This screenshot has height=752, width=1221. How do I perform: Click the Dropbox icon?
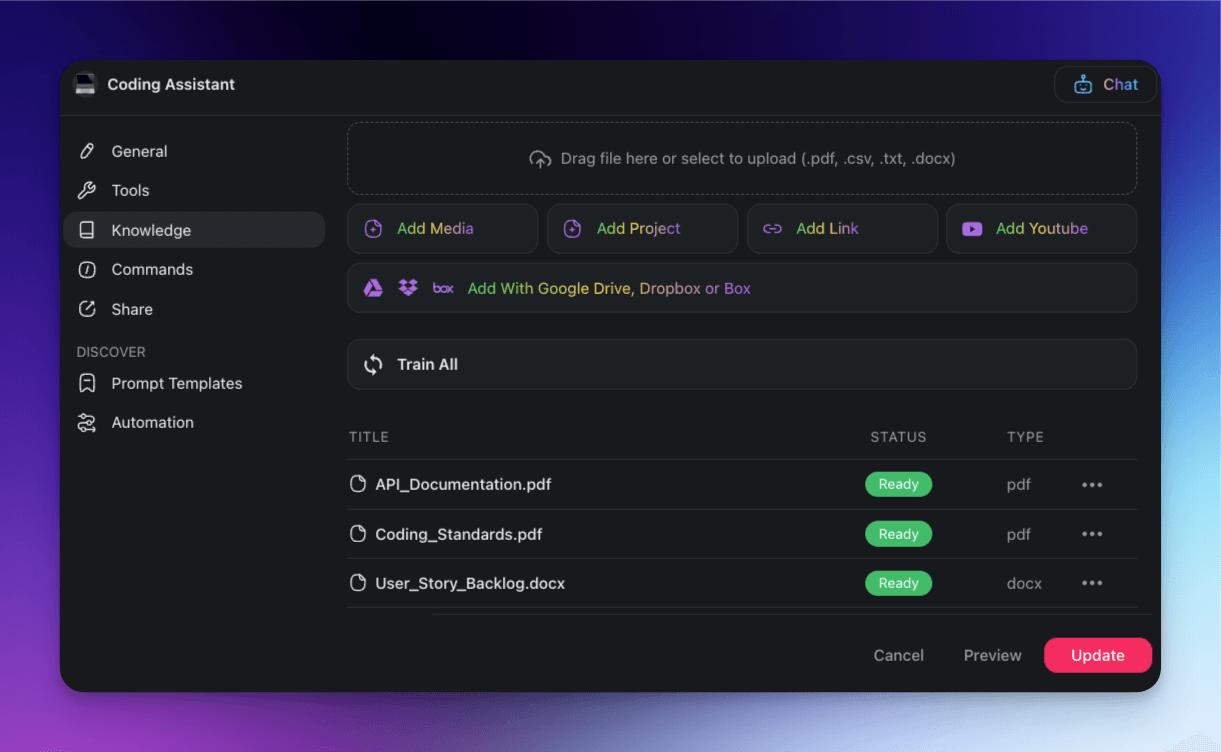point(407,288)
